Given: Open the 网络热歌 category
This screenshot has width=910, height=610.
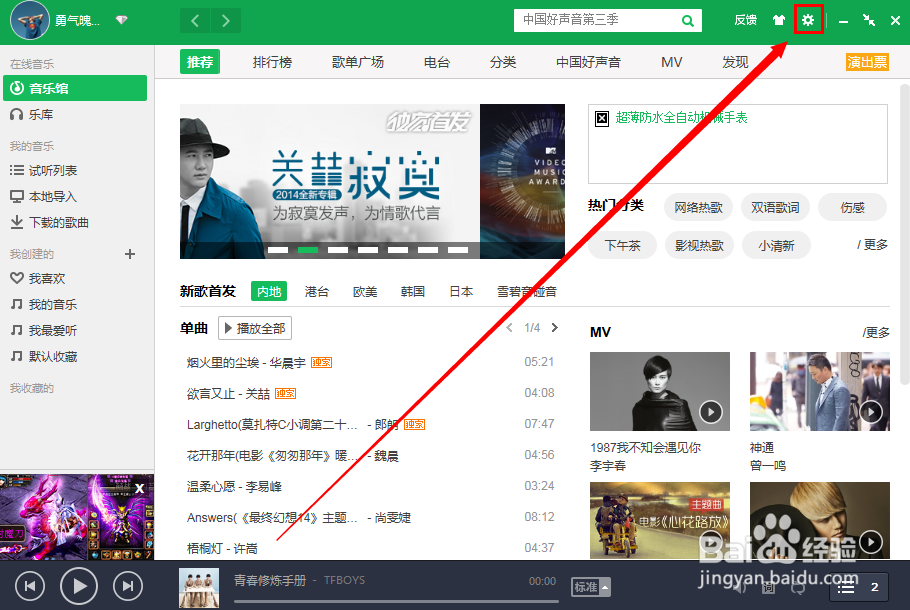Looking at the screenshot, I should (698, 207).
